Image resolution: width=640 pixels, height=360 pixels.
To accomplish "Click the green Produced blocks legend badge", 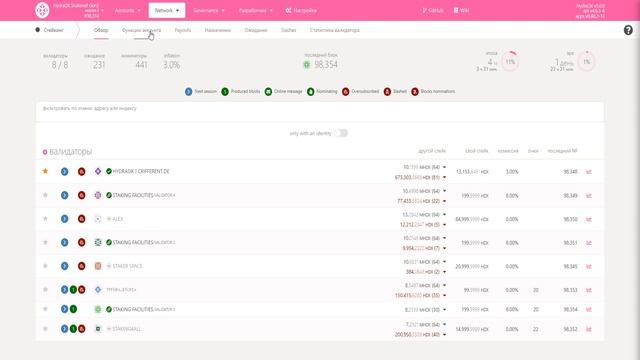I will tap(225, 91).
